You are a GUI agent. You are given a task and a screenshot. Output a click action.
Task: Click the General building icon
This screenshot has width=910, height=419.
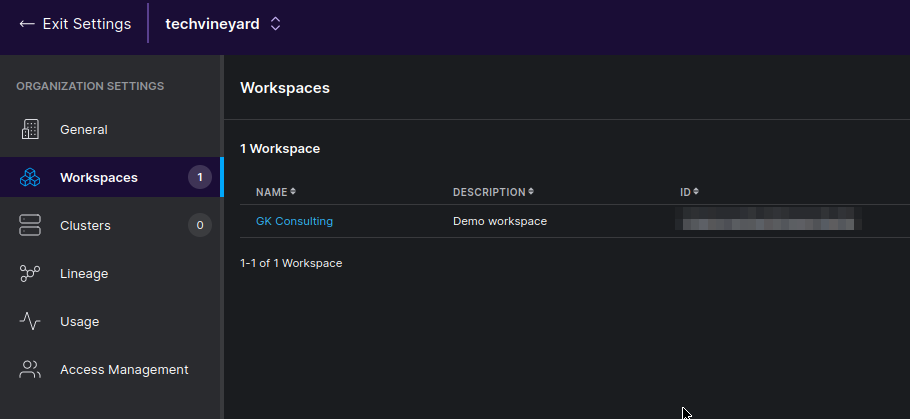coord(30,129)
